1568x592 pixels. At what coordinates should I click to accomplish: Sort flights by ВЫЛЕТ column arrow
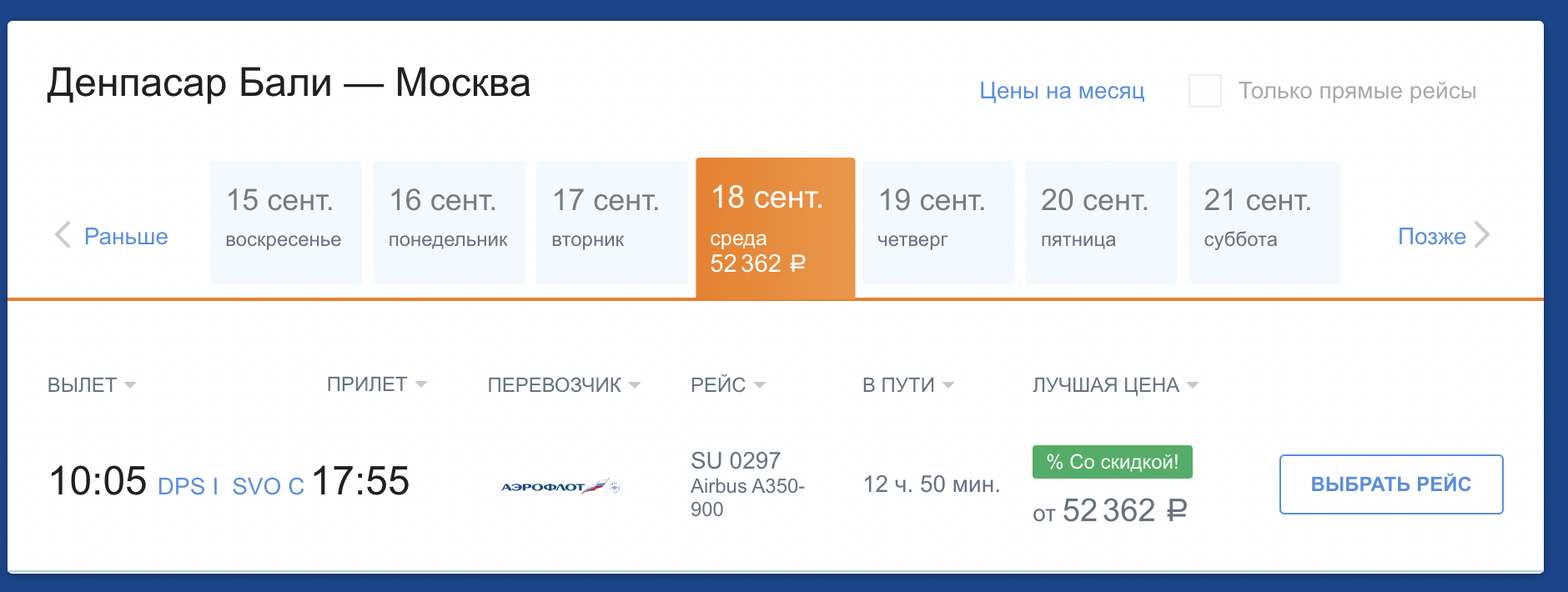click(x=130, y=385)
